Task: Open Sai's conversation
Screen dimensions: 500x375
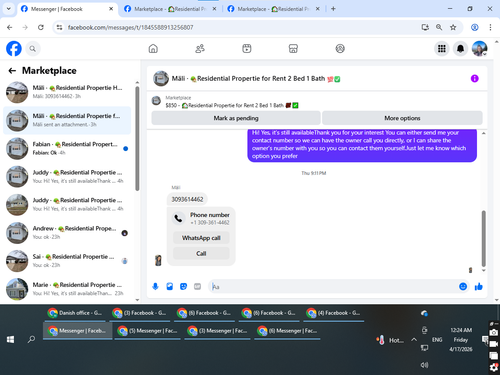Action: click(x=67, y=261)
